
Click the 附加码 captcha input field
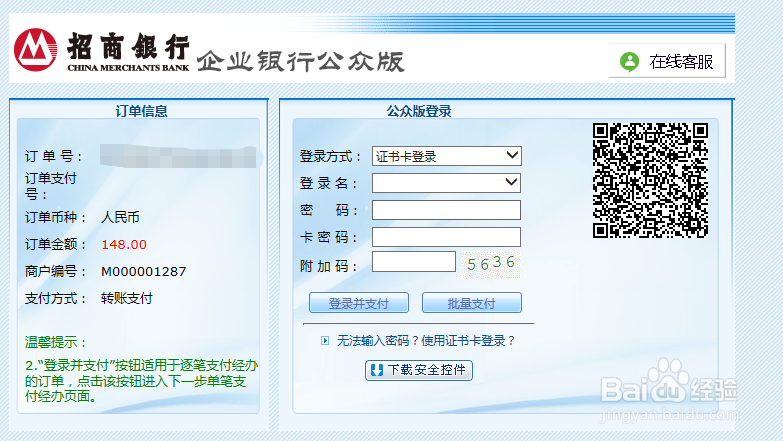coord(414,262)
